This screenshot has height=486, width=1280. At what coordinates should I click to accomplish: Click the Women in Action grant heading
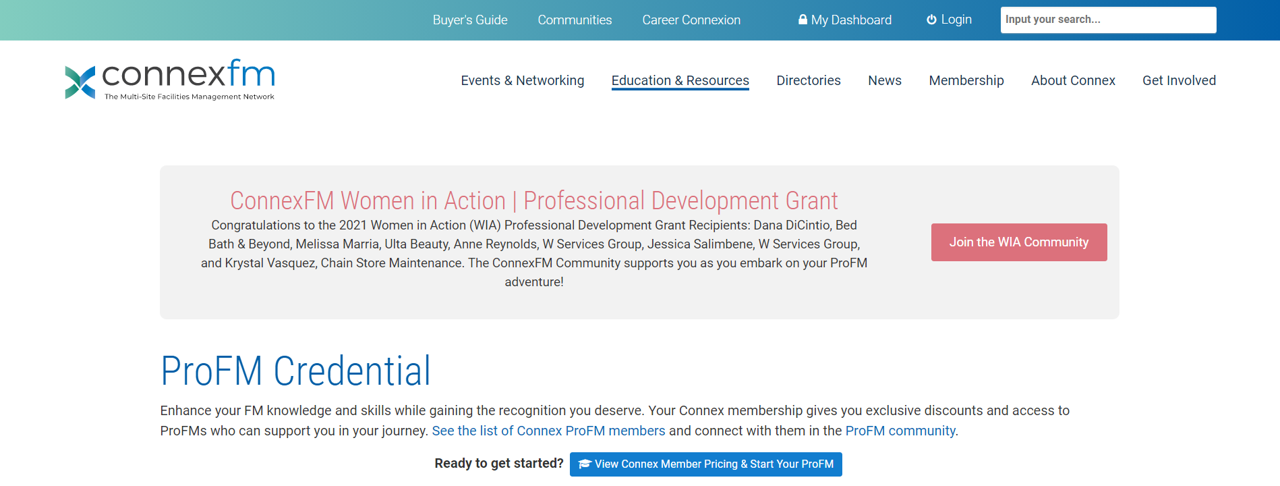(x=534, y=201)
